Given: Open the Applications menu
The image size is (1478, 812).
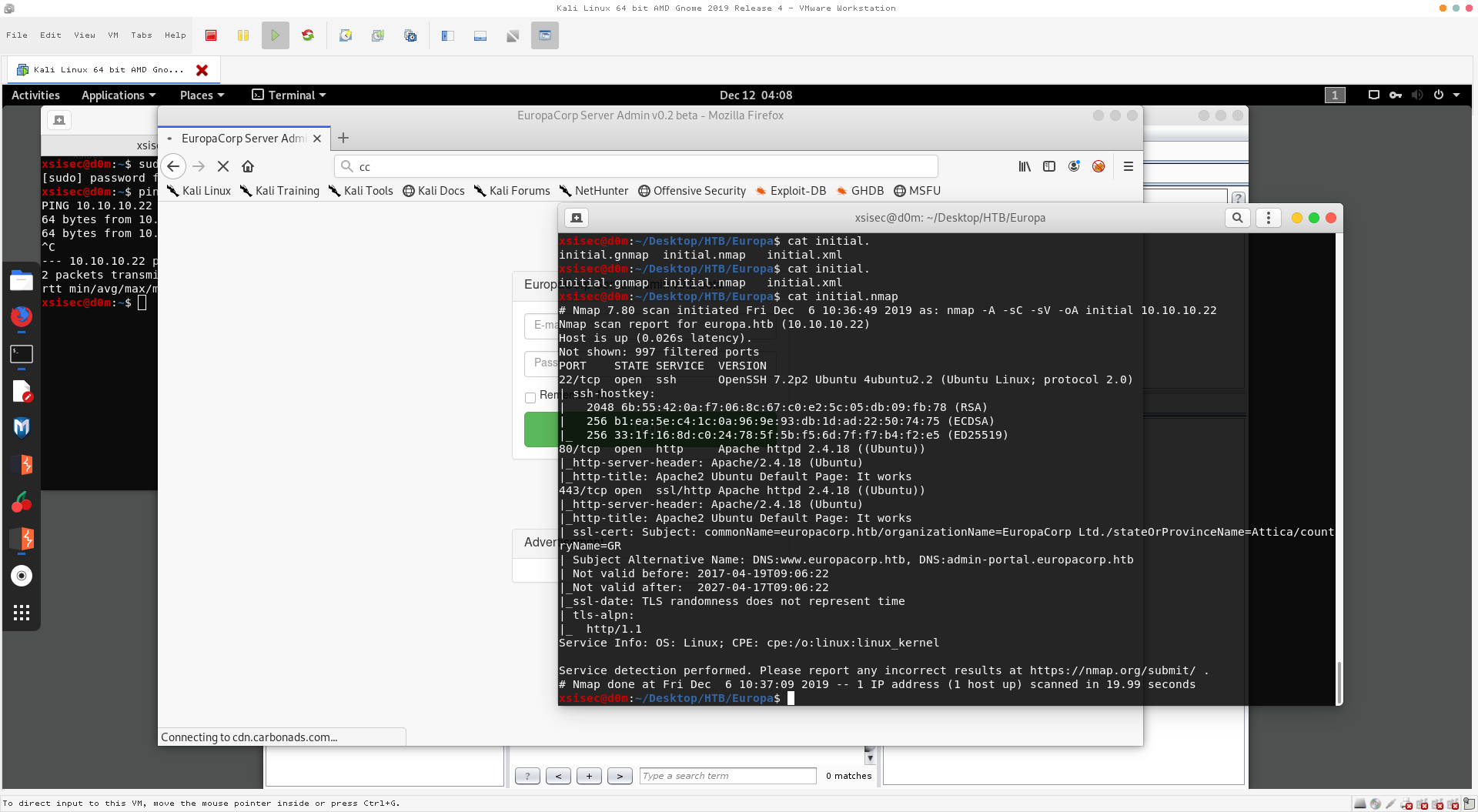Looking at the screenshot, I should (119, 95).
